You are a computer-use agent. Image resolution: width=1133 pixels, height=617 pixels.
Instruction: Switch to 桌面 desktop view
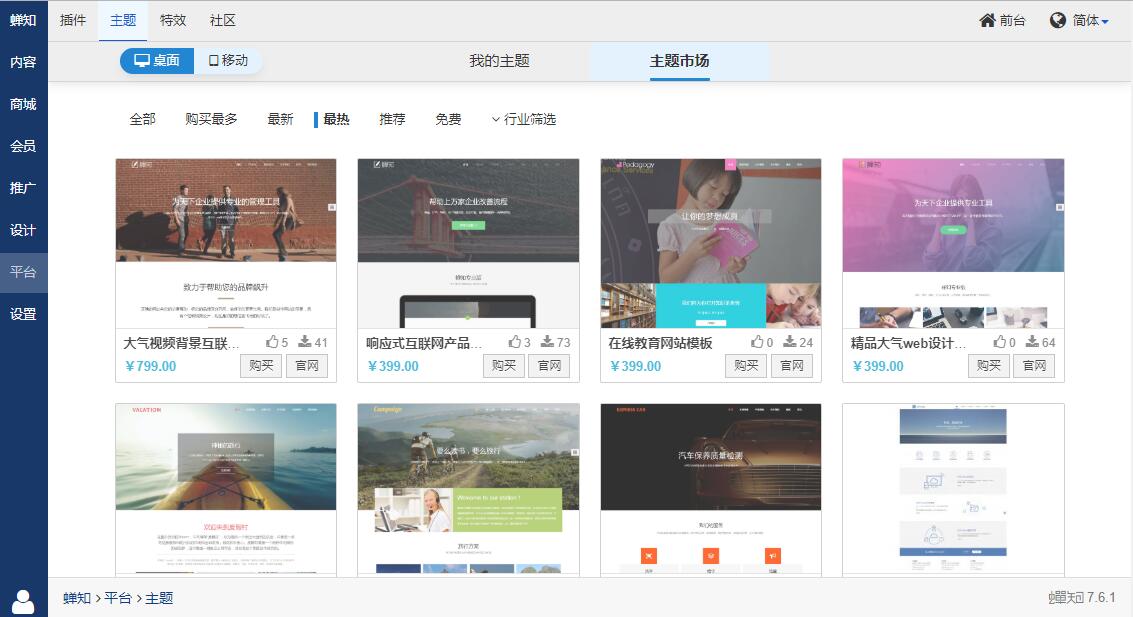point(157,60)
